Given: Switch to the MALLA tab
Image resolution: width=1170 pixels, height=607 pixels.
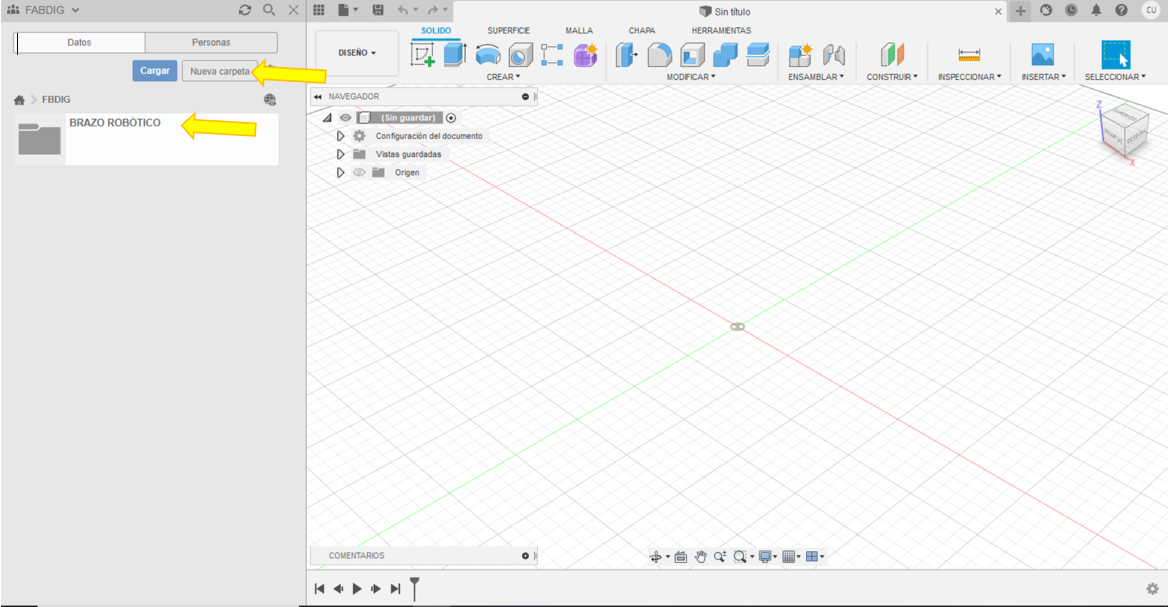Looking at the screenshot, I should pos(579,31).
